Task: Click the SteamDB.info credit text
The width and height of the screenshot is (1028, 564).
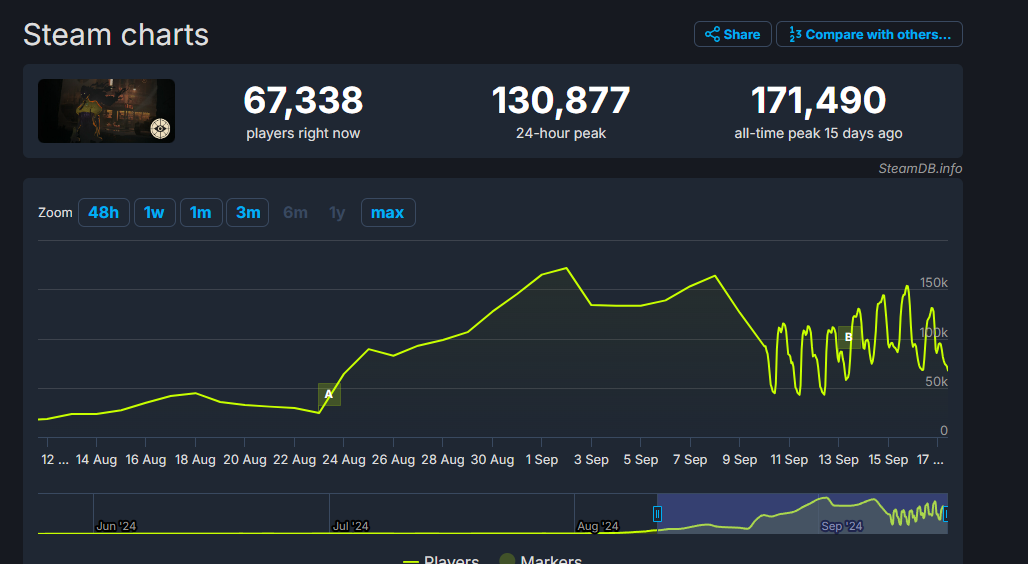Action: point(920,169)
